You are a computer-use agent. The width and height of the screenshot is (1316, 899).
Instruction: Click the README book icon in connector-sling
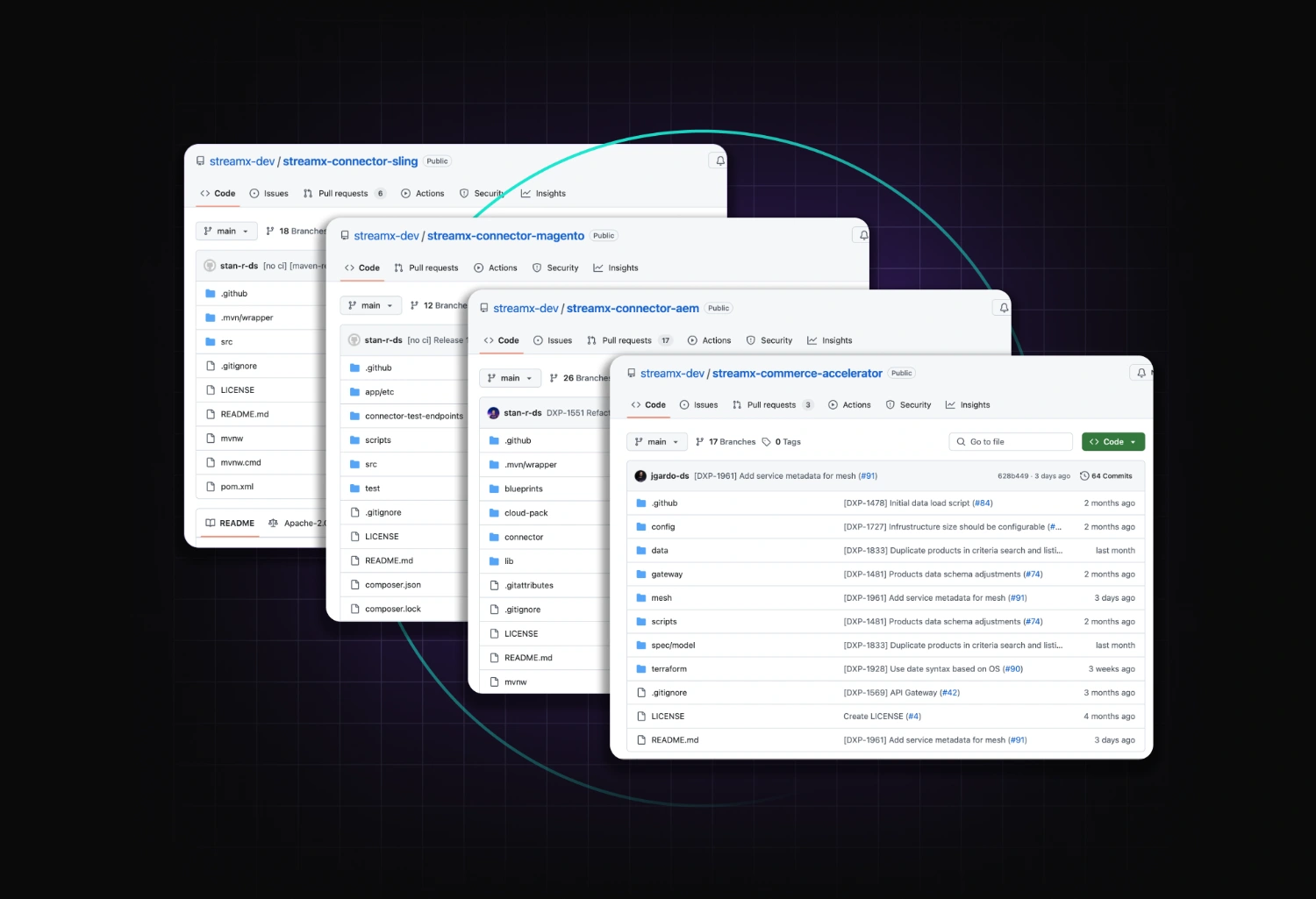pyautogui.click(x=211, y=523)
